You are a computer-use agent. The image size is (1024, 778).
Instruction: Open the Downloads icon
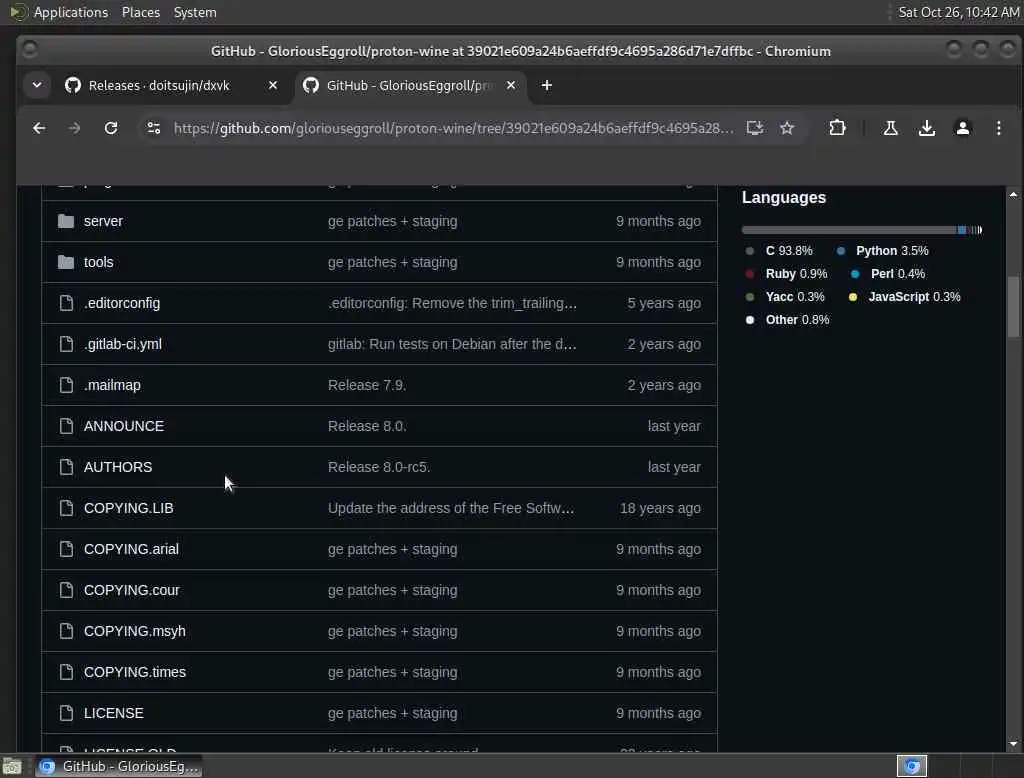(x=927, y=128)
